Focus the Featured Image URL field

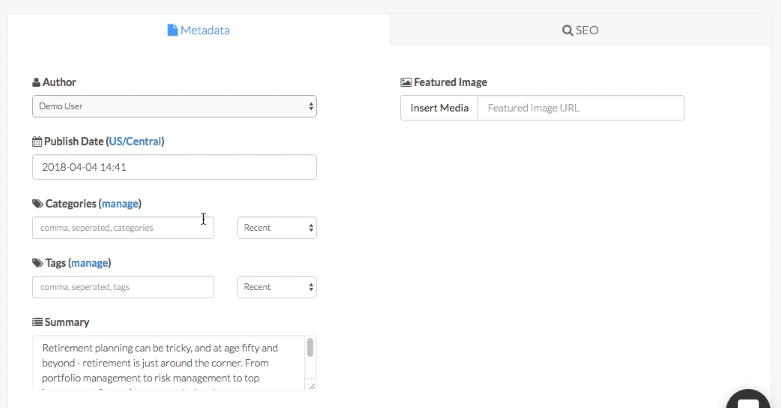pyautogui.click(x=581, y=108)
